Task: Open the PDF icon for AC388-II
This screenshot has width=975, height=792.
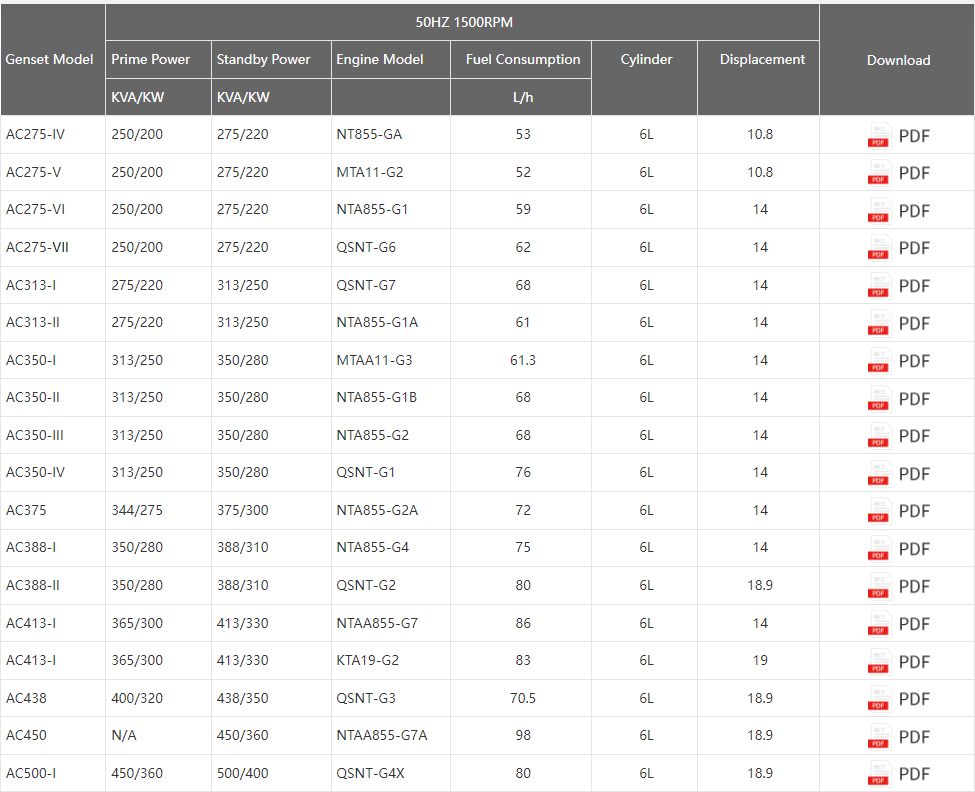Action: tap(879, 586)
